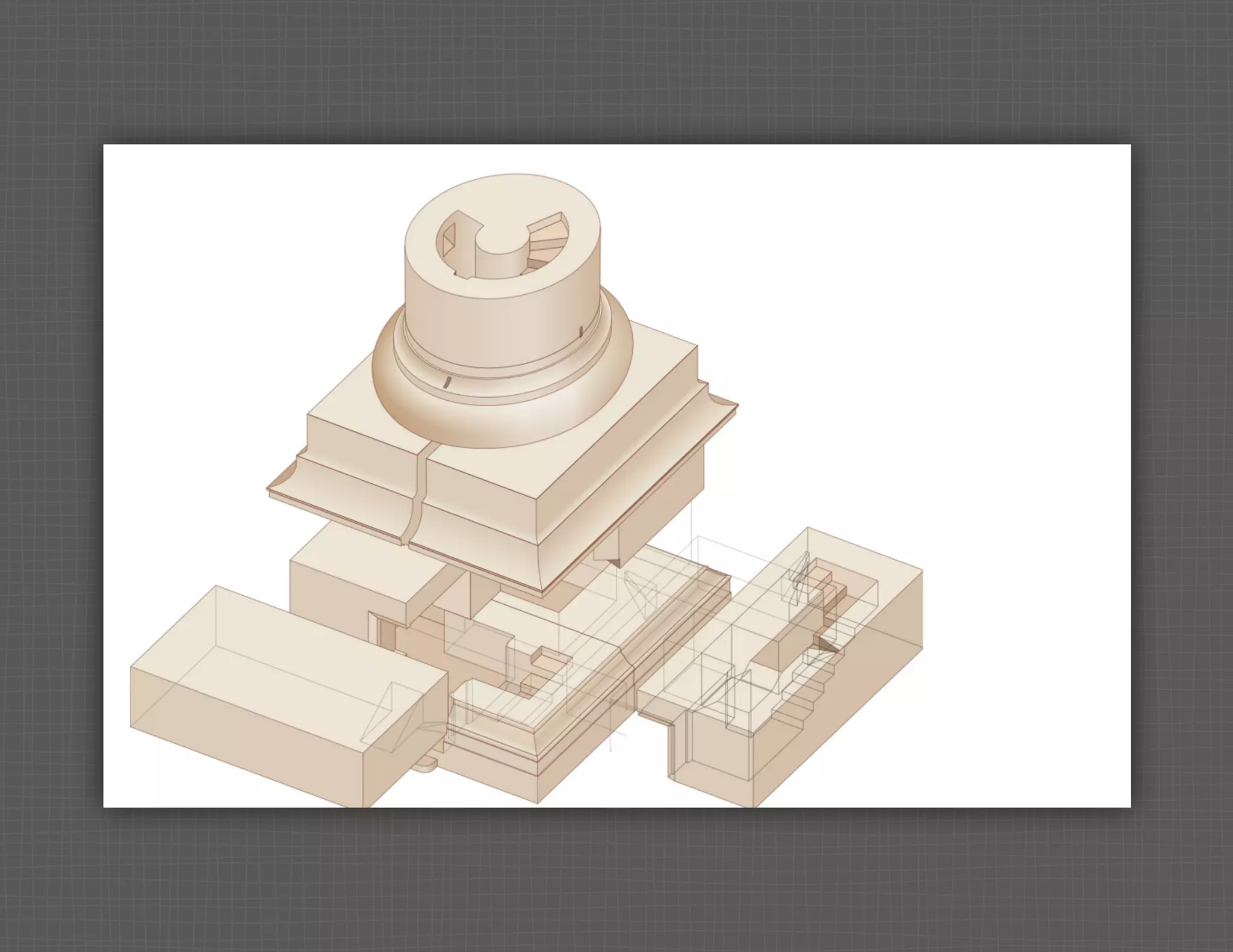Click the small dark slot on cylinder's right side

tap(580, 331)
